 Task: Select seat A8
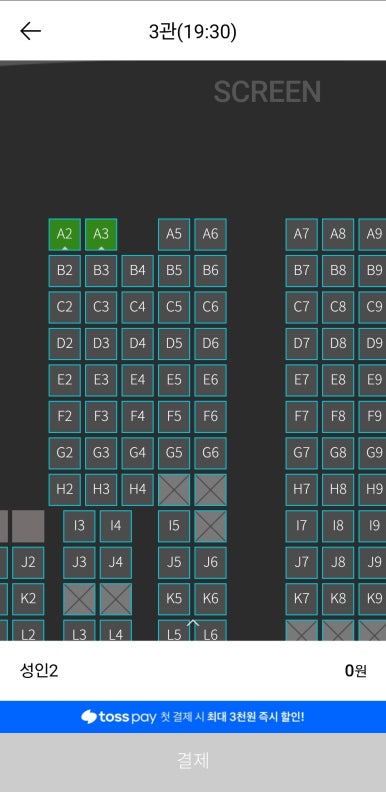click(x=338, y=234)
